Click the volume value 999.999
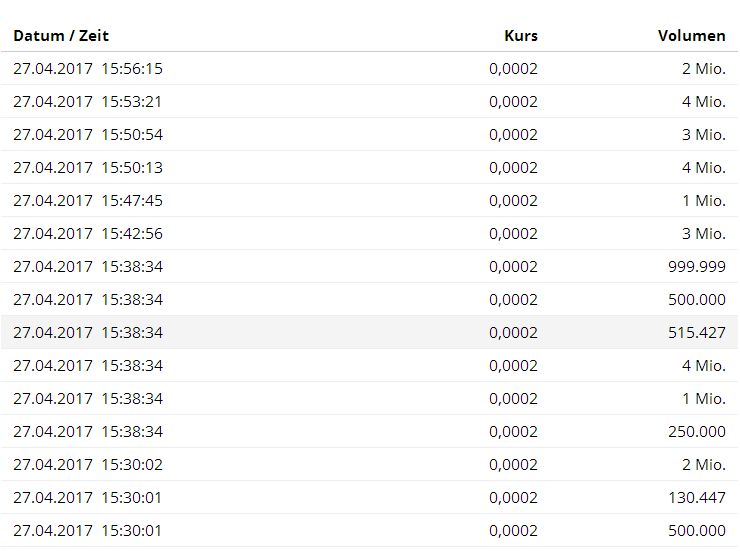 [696, 267]
